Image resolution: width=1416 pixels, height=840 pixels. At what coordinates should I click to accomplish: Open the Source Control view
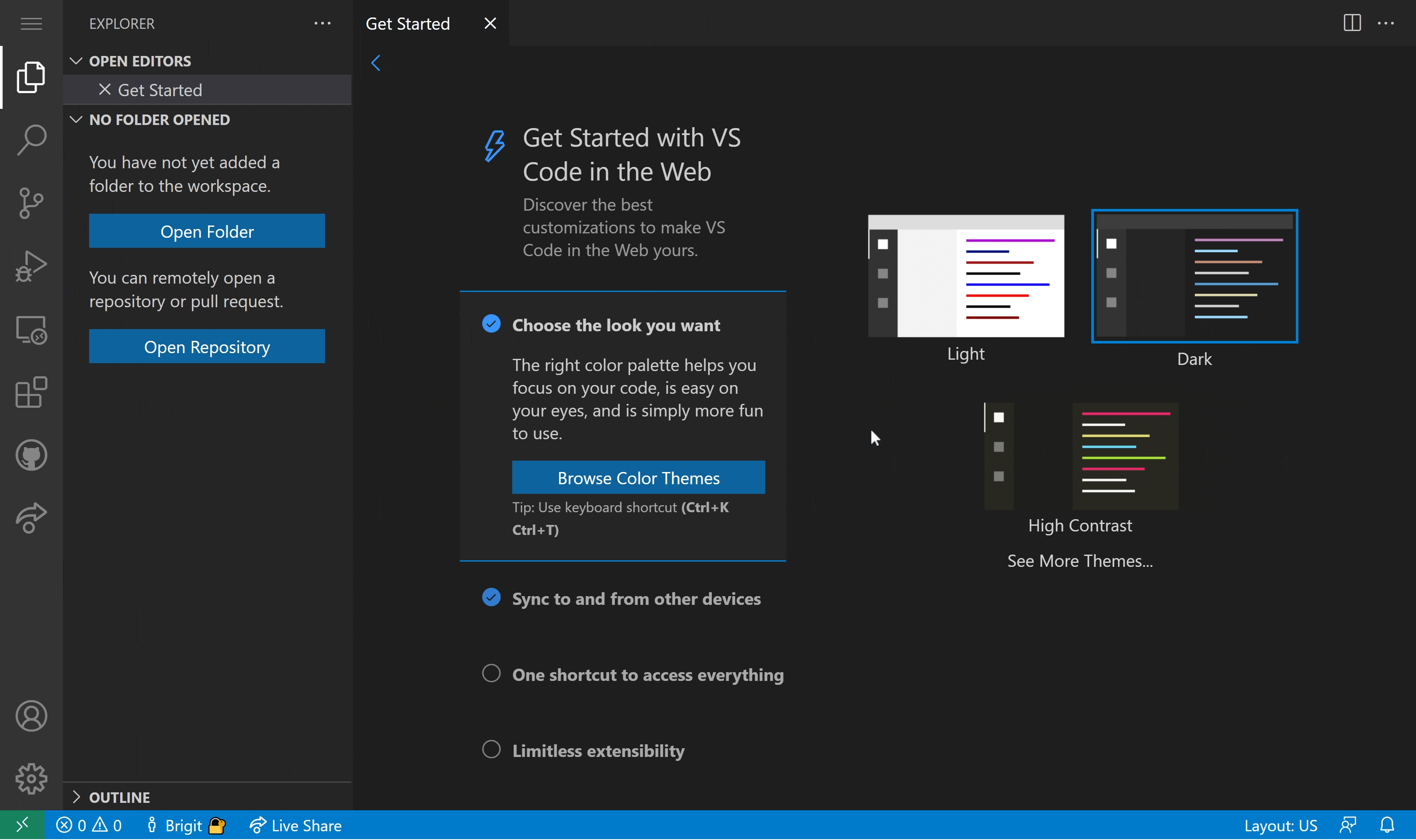(31, 203)
